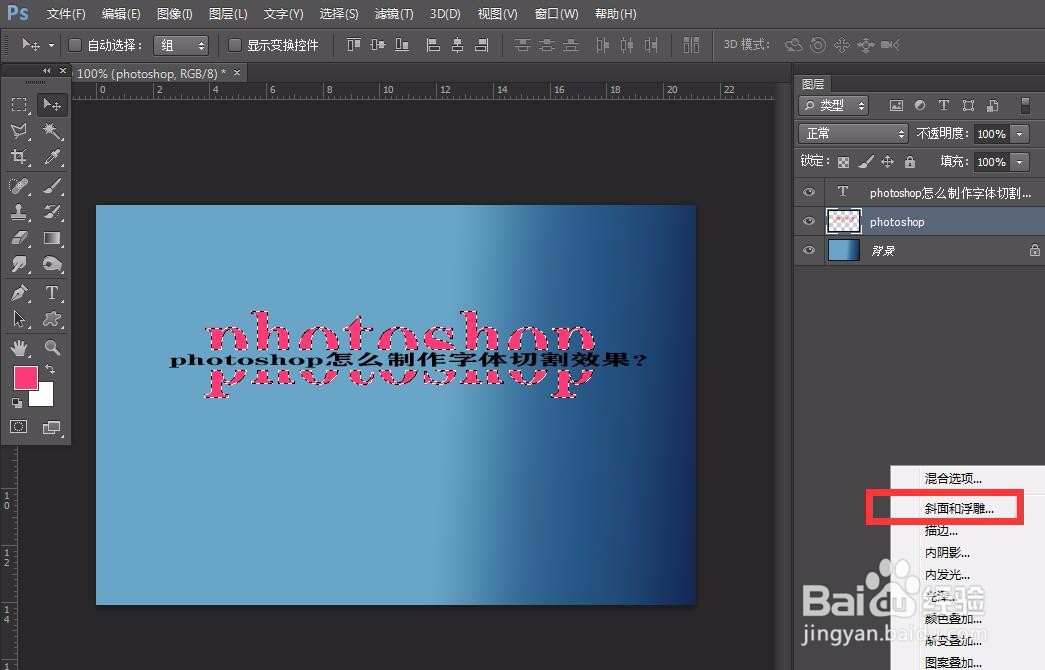Click the pink foreground color swatch

tap(25, 378)
